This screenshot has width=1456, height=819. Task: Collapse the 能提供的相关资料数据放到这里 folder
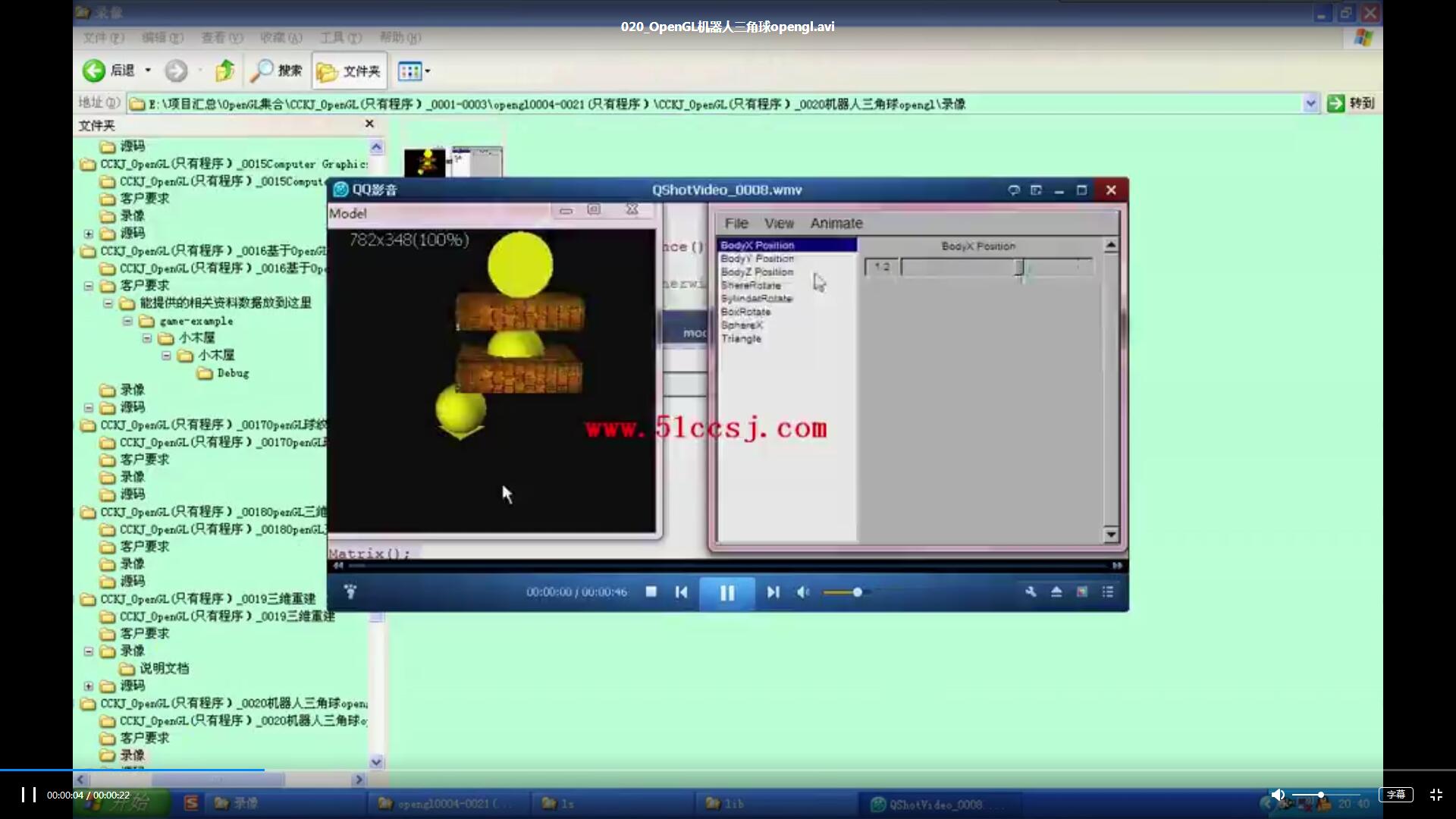point(108,303)
